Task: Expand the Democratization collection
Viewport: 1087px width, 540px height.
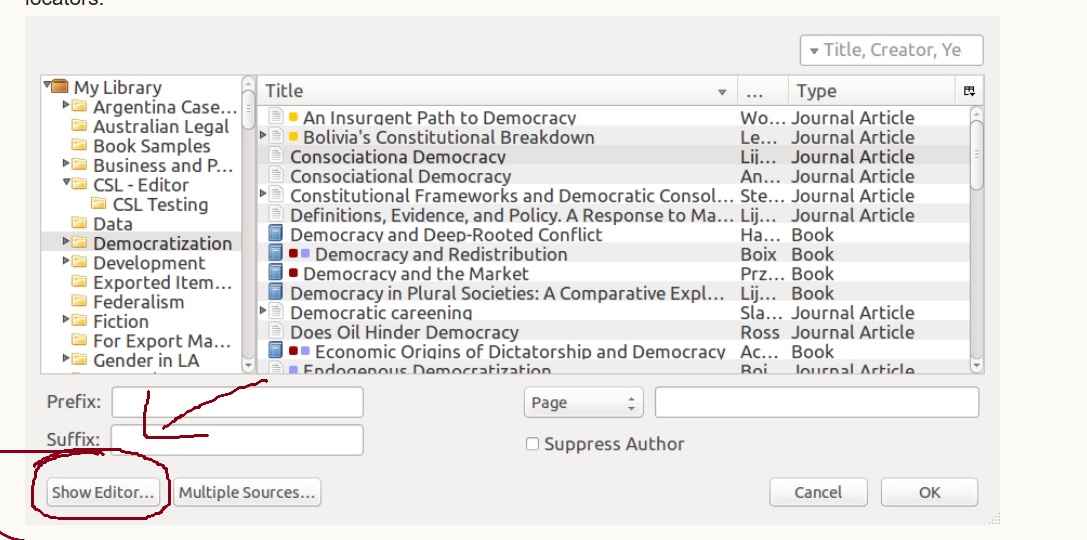Action: [x=66, y=241]
